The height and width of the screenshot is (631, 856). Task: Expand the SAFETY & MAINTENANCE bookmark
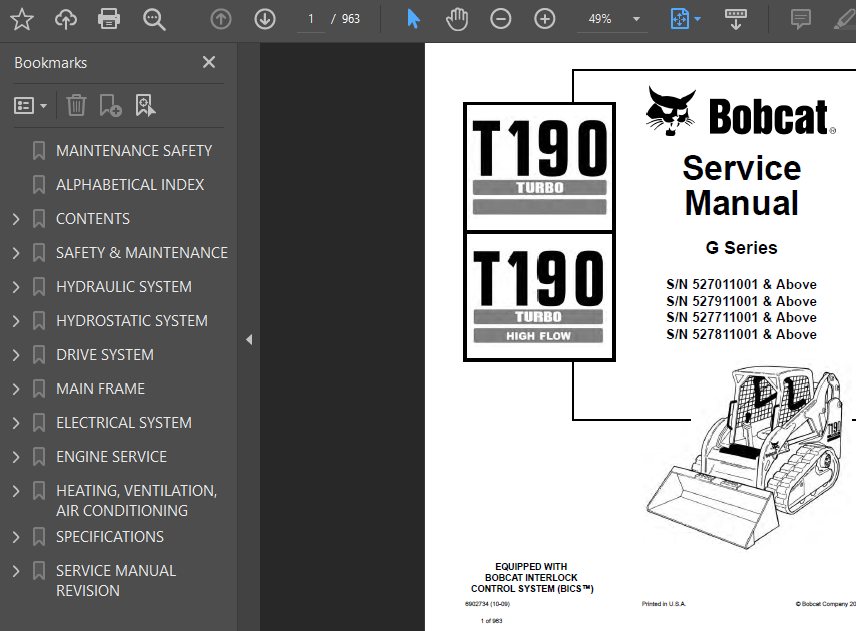(16, 253)
